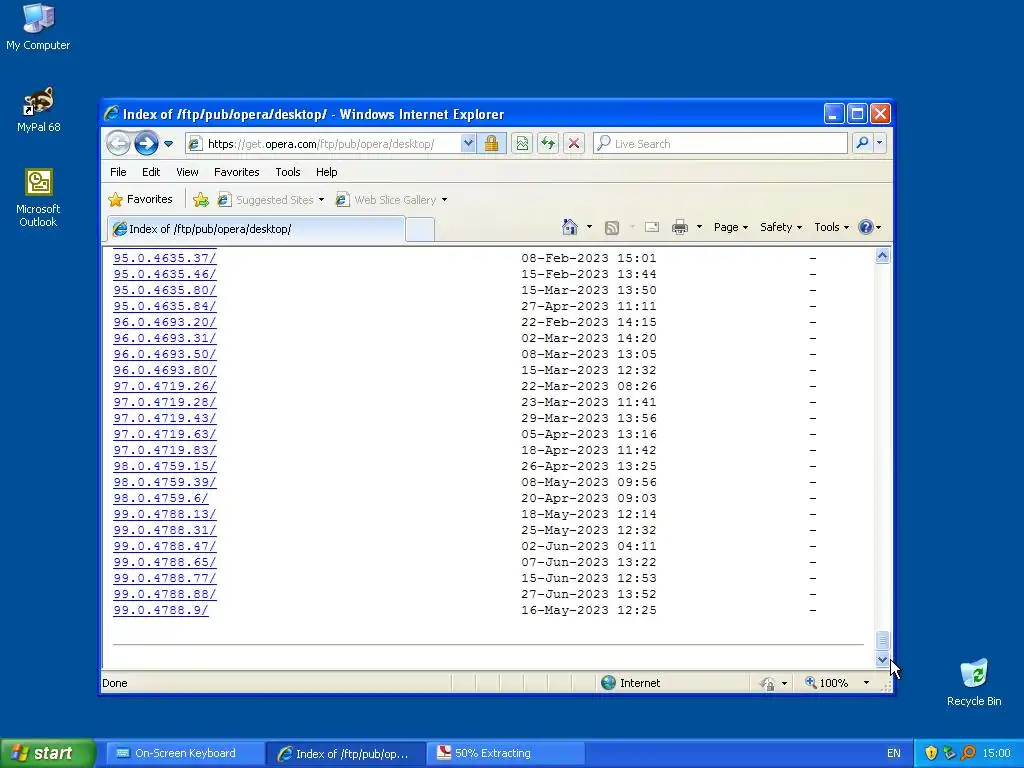Screen dimensions: 1024x768
Task: Click Add to Favorites Bar icon
Action: coord(200,200)
